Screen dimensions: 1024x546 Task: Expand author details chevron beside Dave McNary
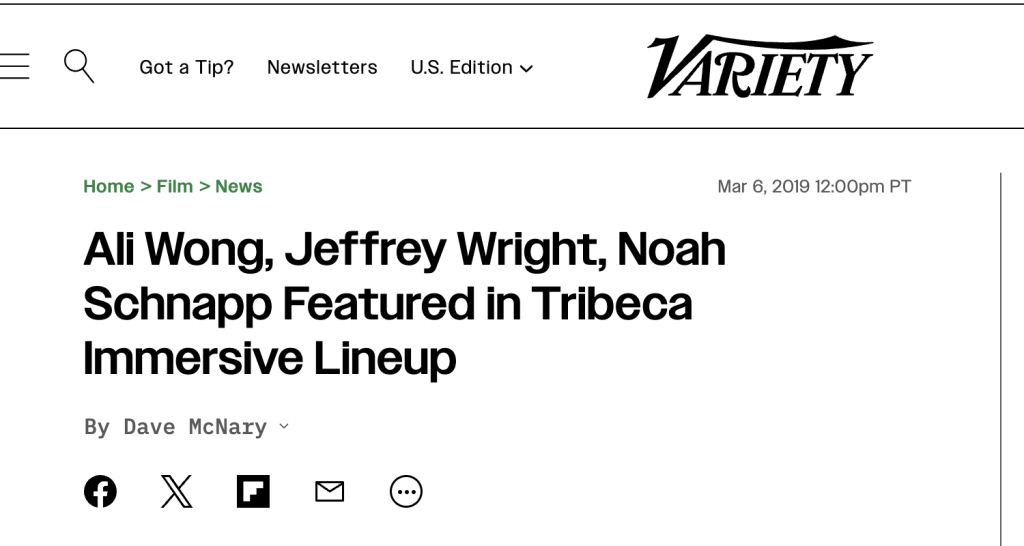pos(283,427)
